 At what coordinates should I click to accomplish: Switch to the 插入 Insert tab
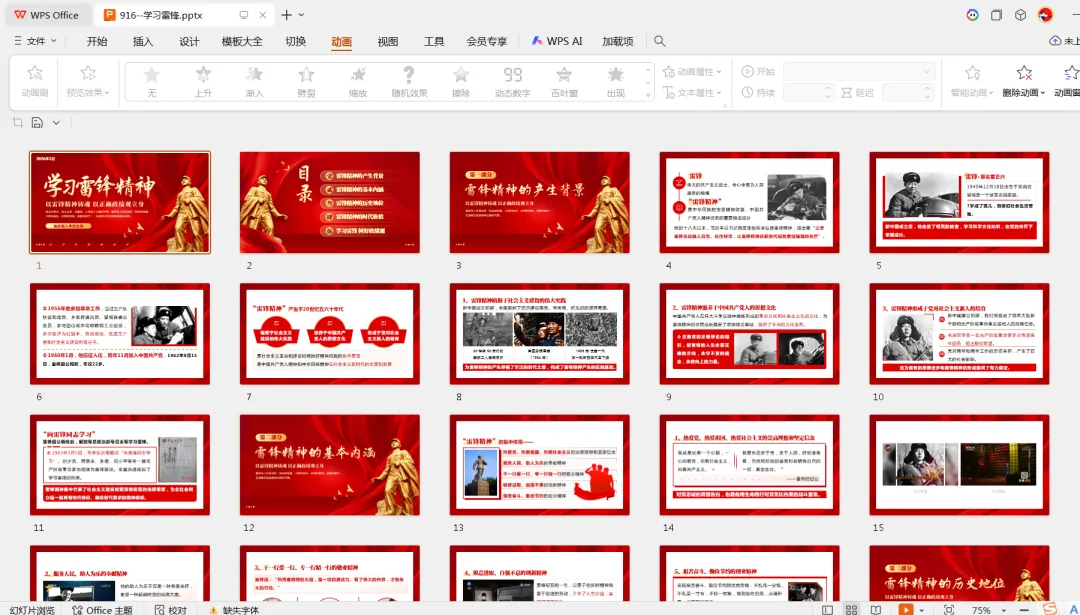coord(143,41)
